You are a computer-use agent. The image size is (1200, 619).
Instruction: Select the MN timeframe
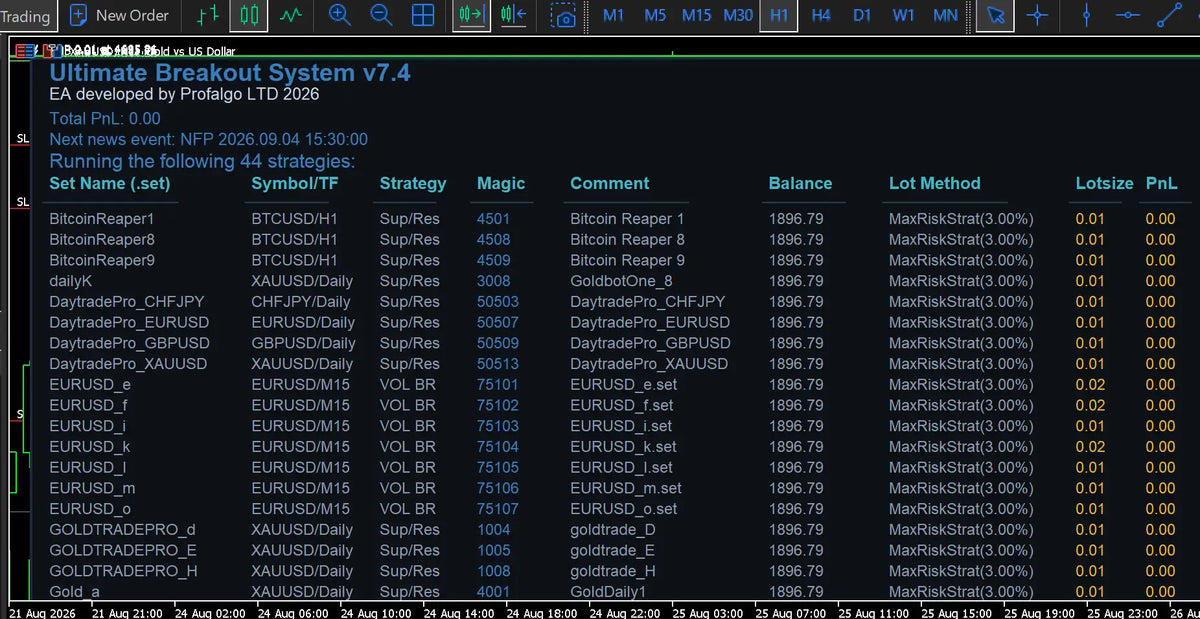pyautogui.click(x=945, y=15)
